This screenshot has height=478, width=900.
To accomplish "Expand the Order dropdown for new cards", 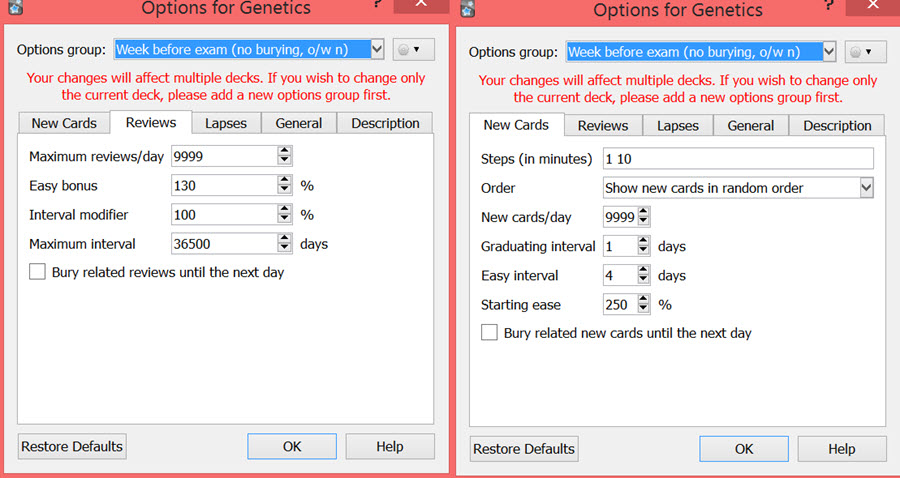I will coord(866,188).
